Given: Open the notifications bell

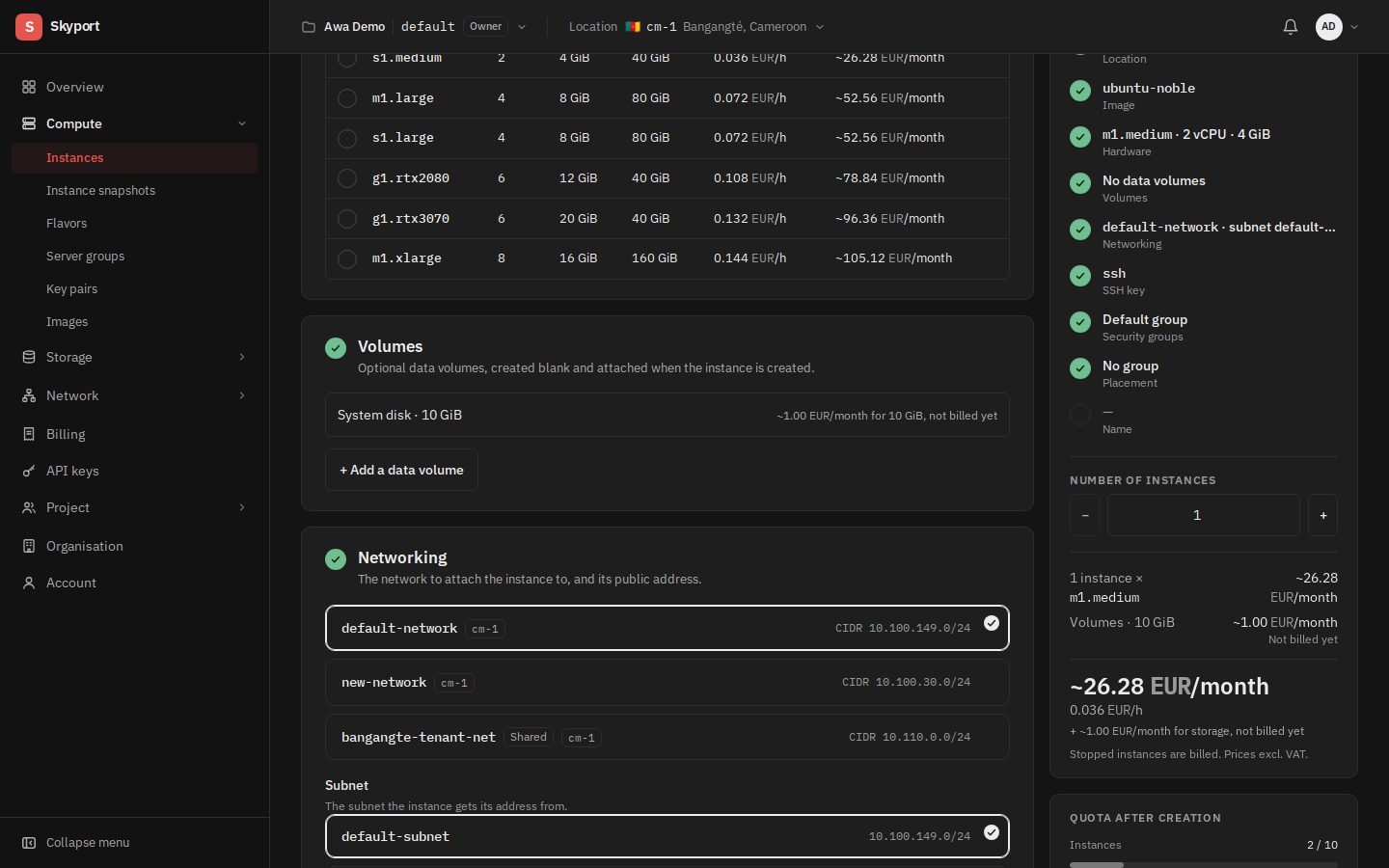Looking at the screenshot, I should (1291, 27).
